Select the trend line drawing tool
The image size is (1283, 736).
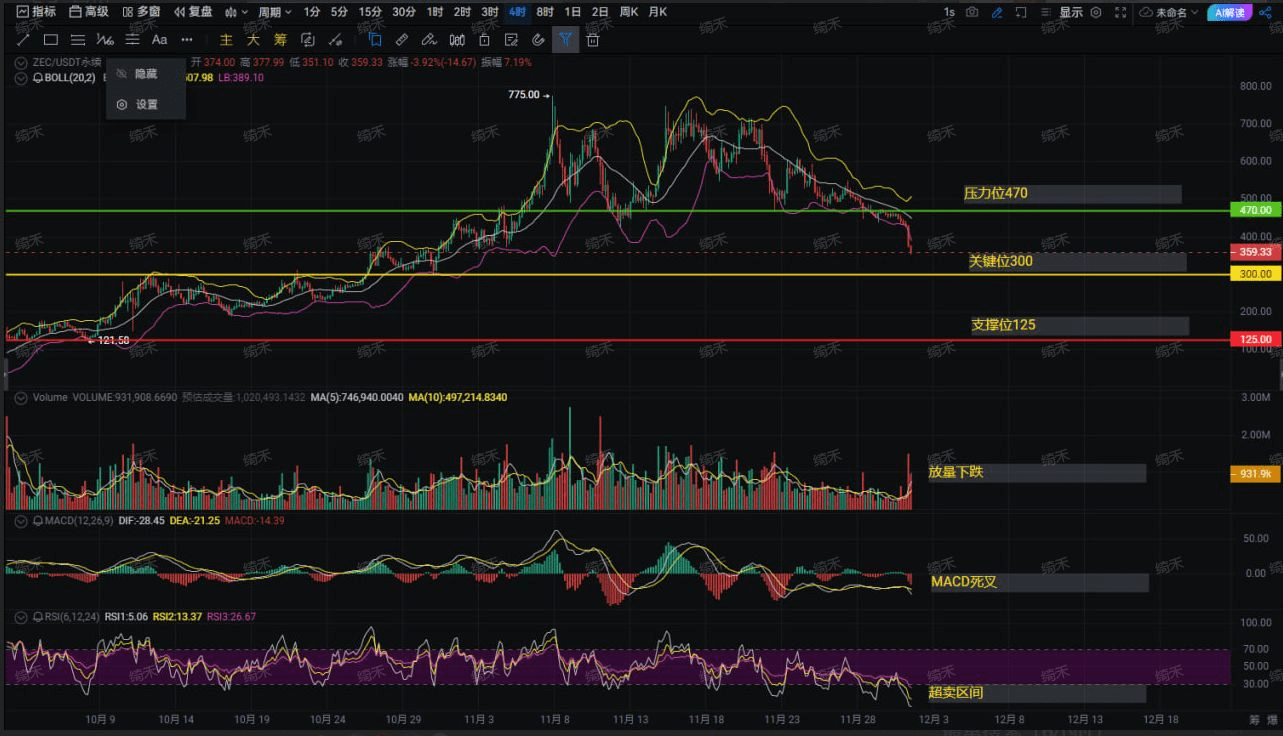pos(22,40)
